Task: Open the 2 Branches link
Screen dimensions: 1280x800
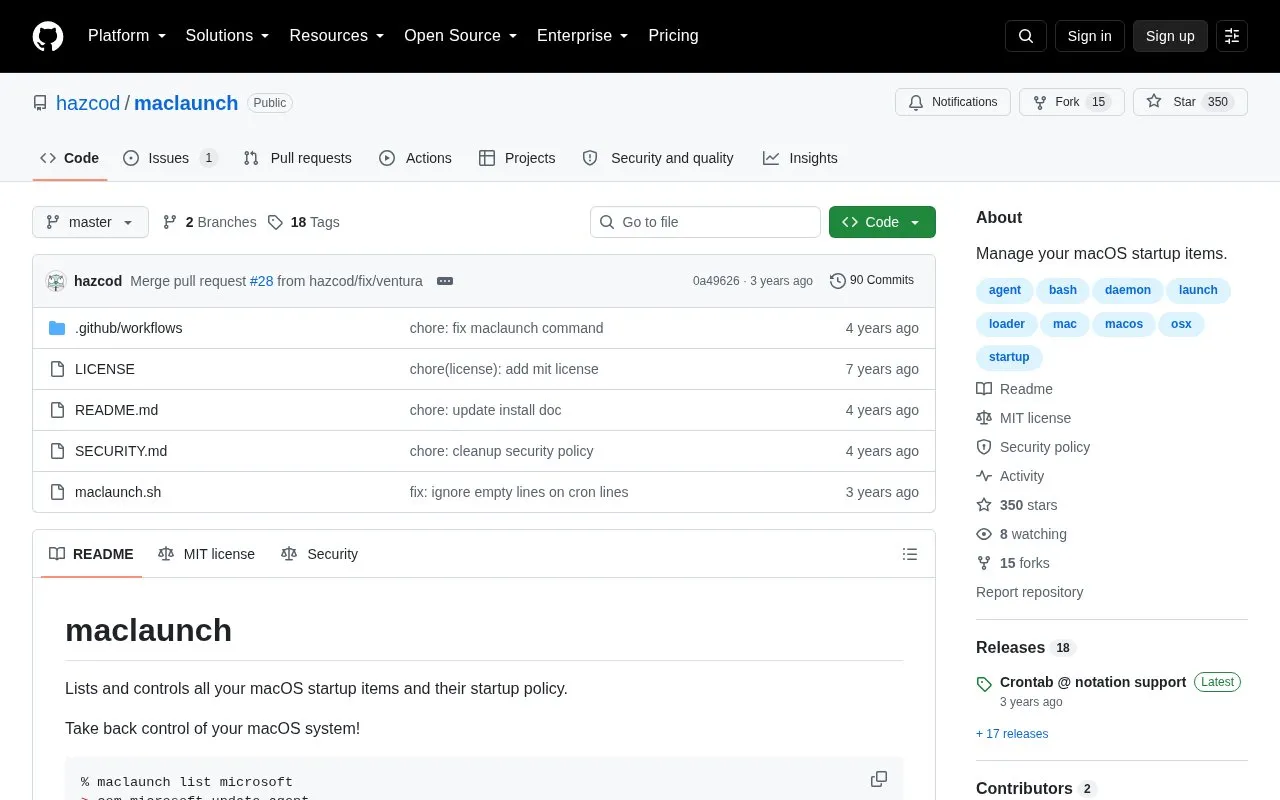Action: click(209, 222)
